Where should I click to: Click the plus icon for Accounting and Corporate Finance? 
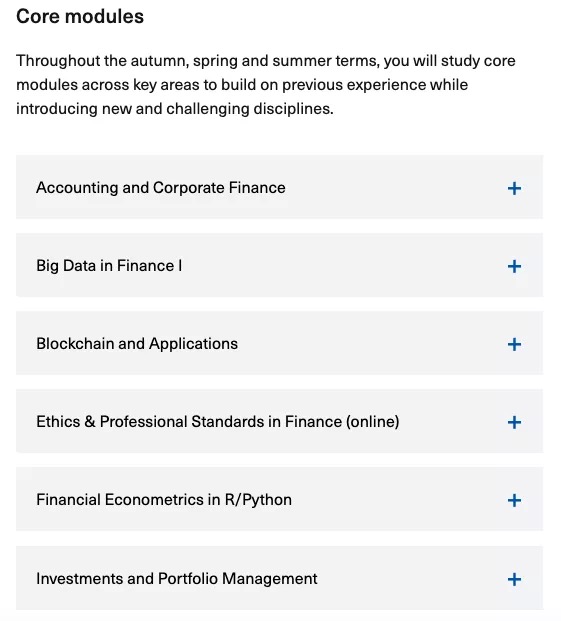pyautogui.click(x=514, y=188)
